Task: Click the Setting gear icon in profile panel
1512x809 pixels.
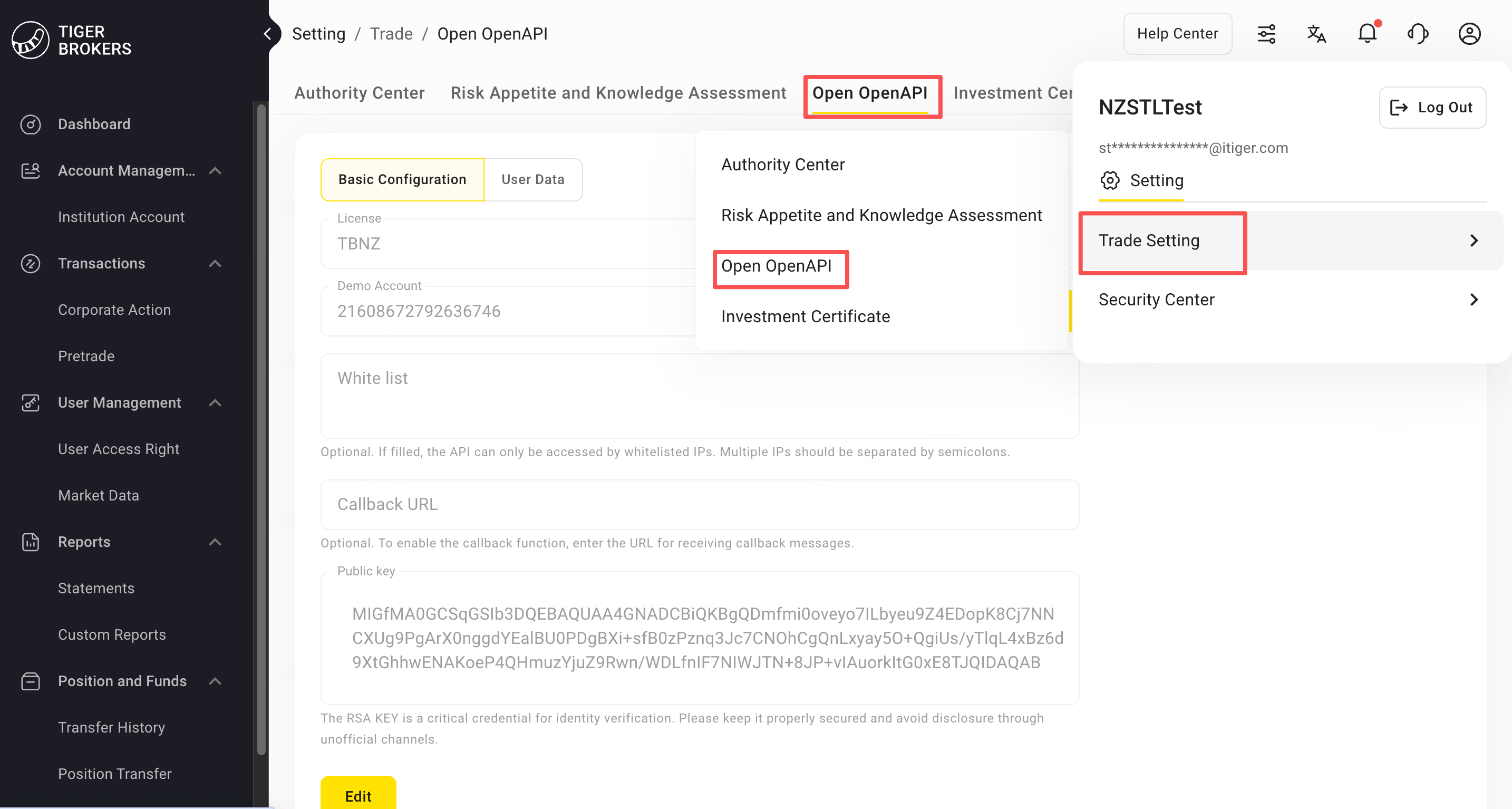Action: pyautogui.click(x=1110, y=180)
